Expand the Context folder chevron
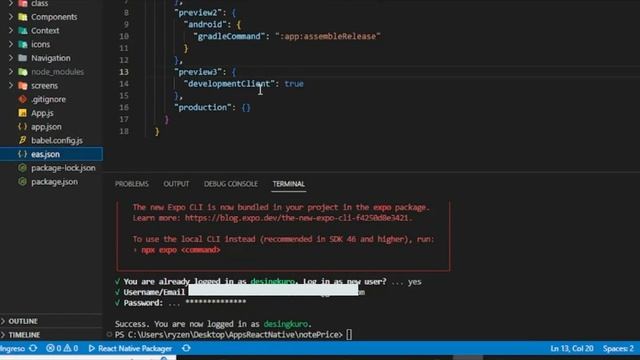The width and height of the screenshot is (640, 360). (11, 31)
